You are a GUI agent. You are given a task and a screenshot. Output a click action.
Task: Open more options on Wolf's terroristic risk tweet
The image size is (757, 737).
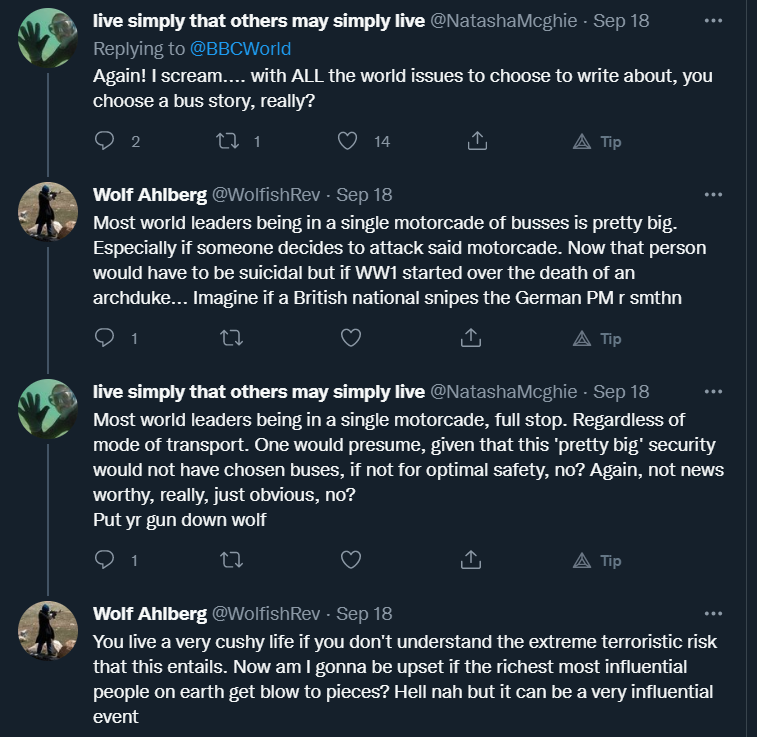[x=712, y=613]
